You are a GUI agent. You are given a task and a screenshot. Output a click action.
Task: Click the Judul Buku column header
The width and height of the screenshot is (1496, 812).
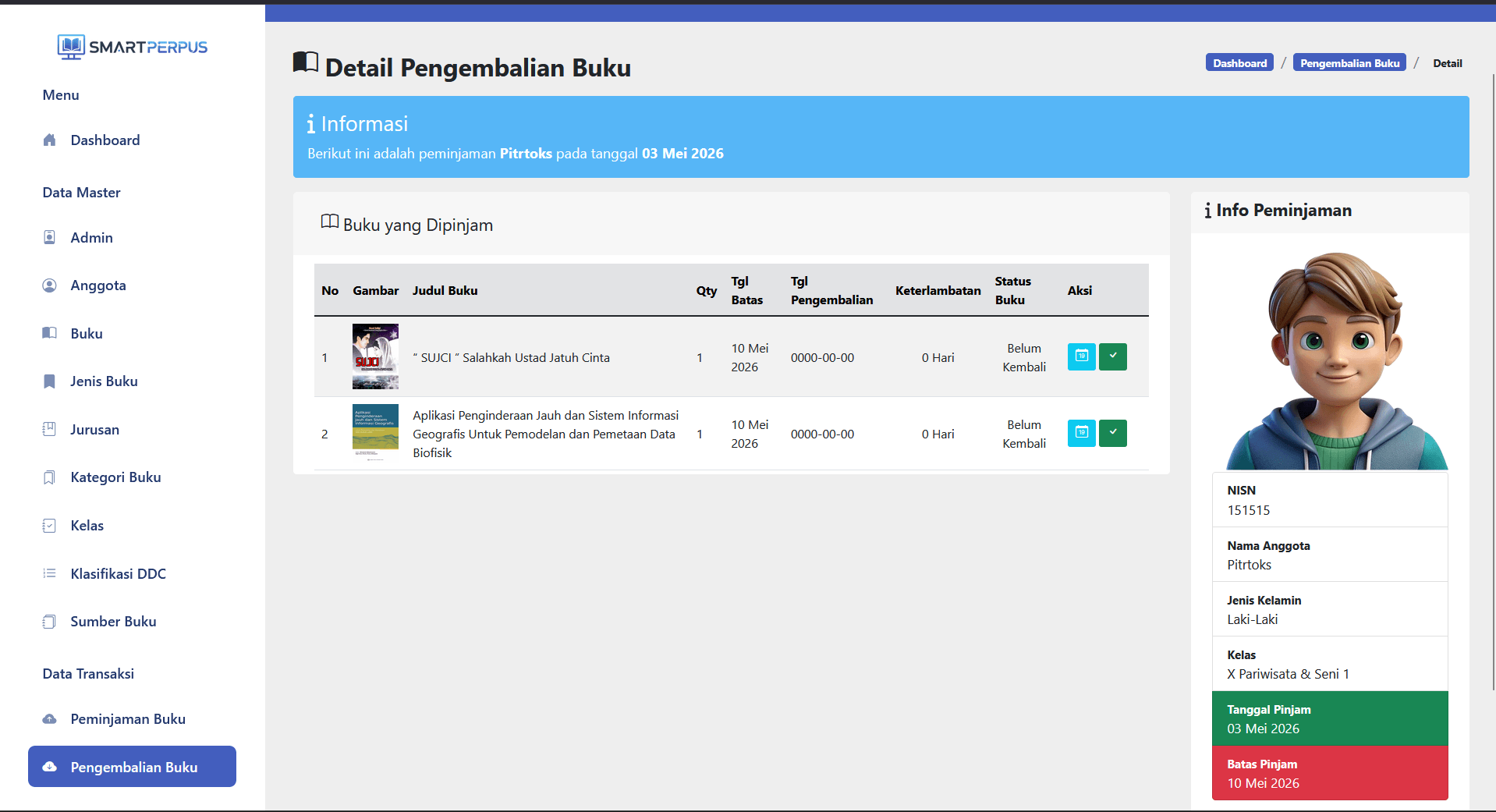click(x=445, y=290)
